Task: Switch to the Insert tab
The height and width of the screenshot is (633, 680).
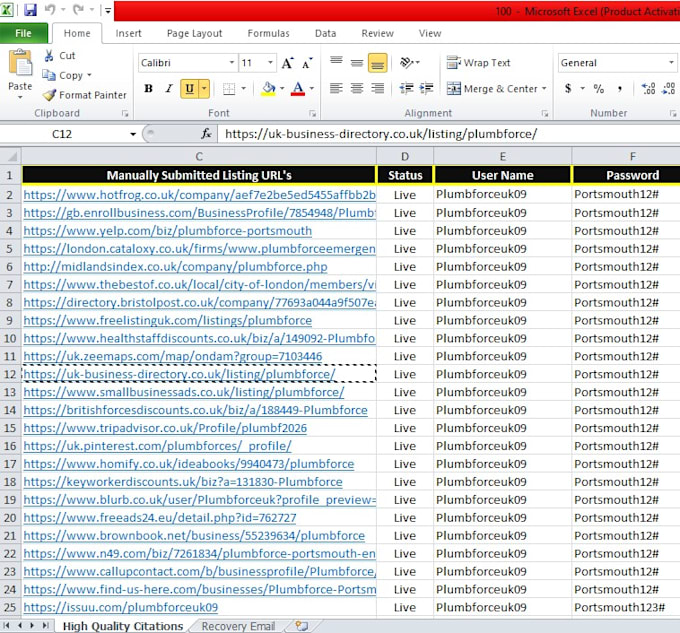Action: pyautogui.click(x=128, y=33)
